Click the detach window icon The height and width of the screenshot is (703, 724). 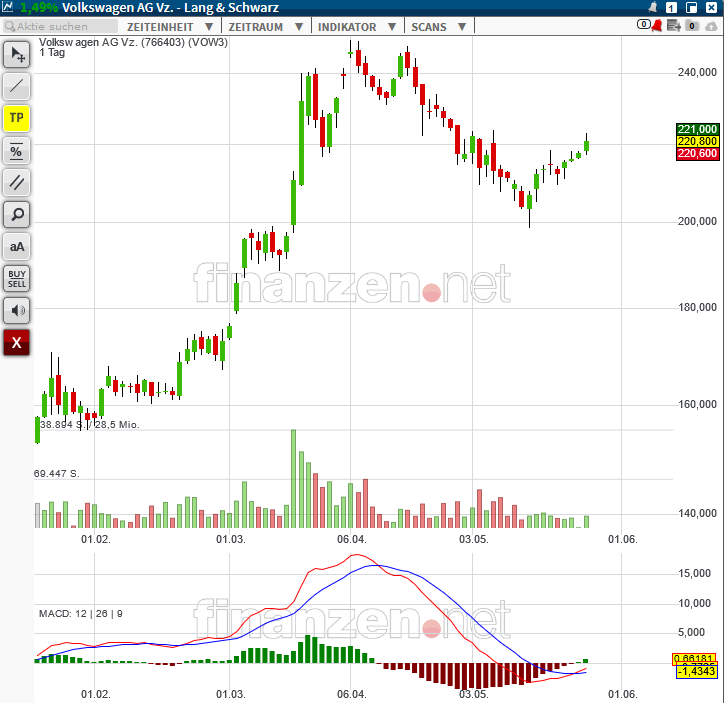[x=691, y=7]
